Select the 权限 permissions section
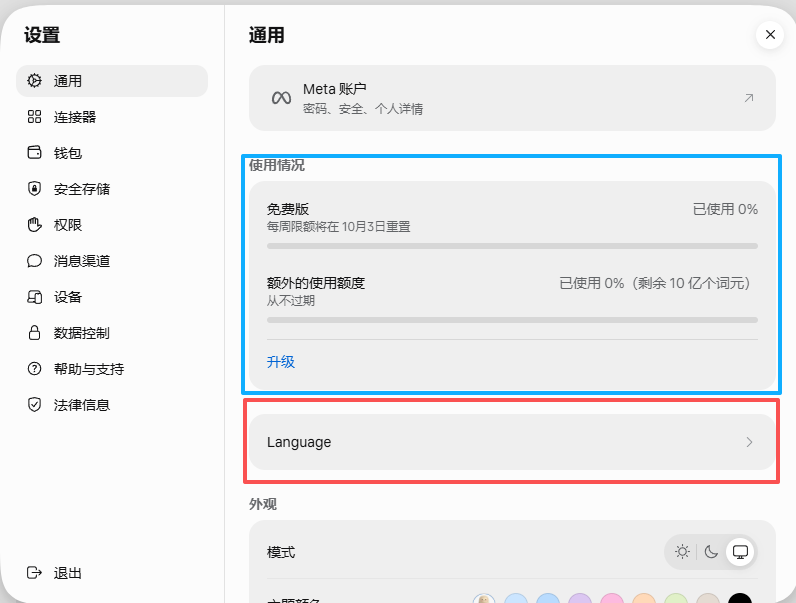Screen dimensions: 796x603 pyautogui.click(x=112, y=225)
